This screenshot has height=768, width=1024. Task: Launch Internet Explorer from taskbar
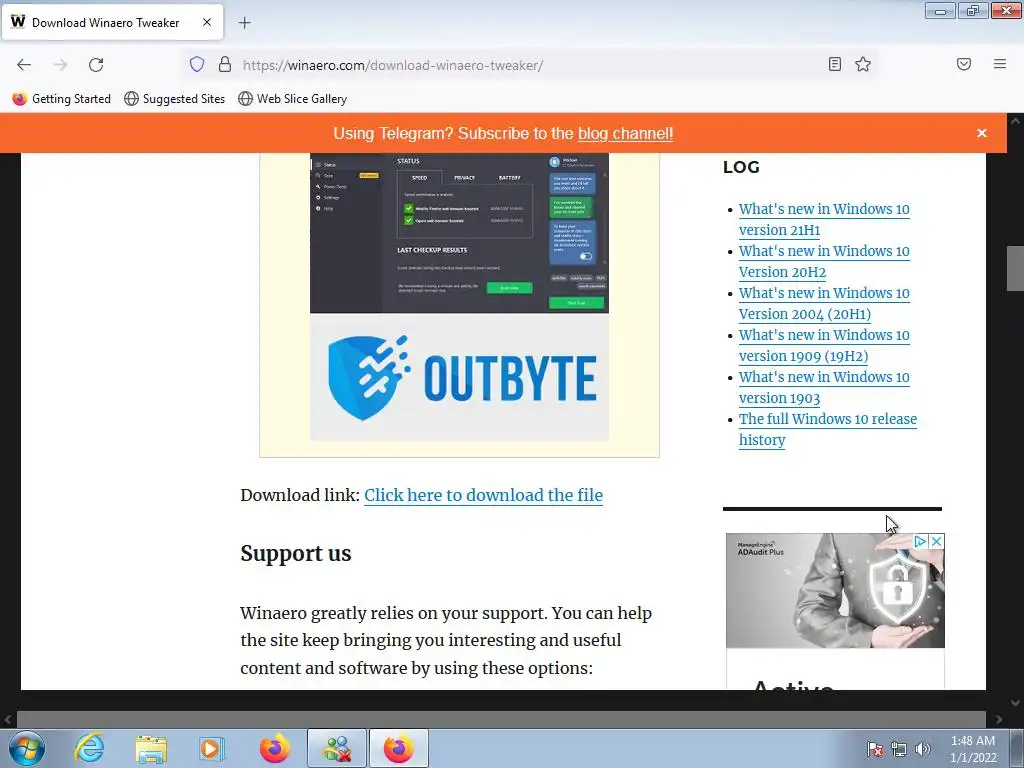pyautogui.click(x=89, y=748)
